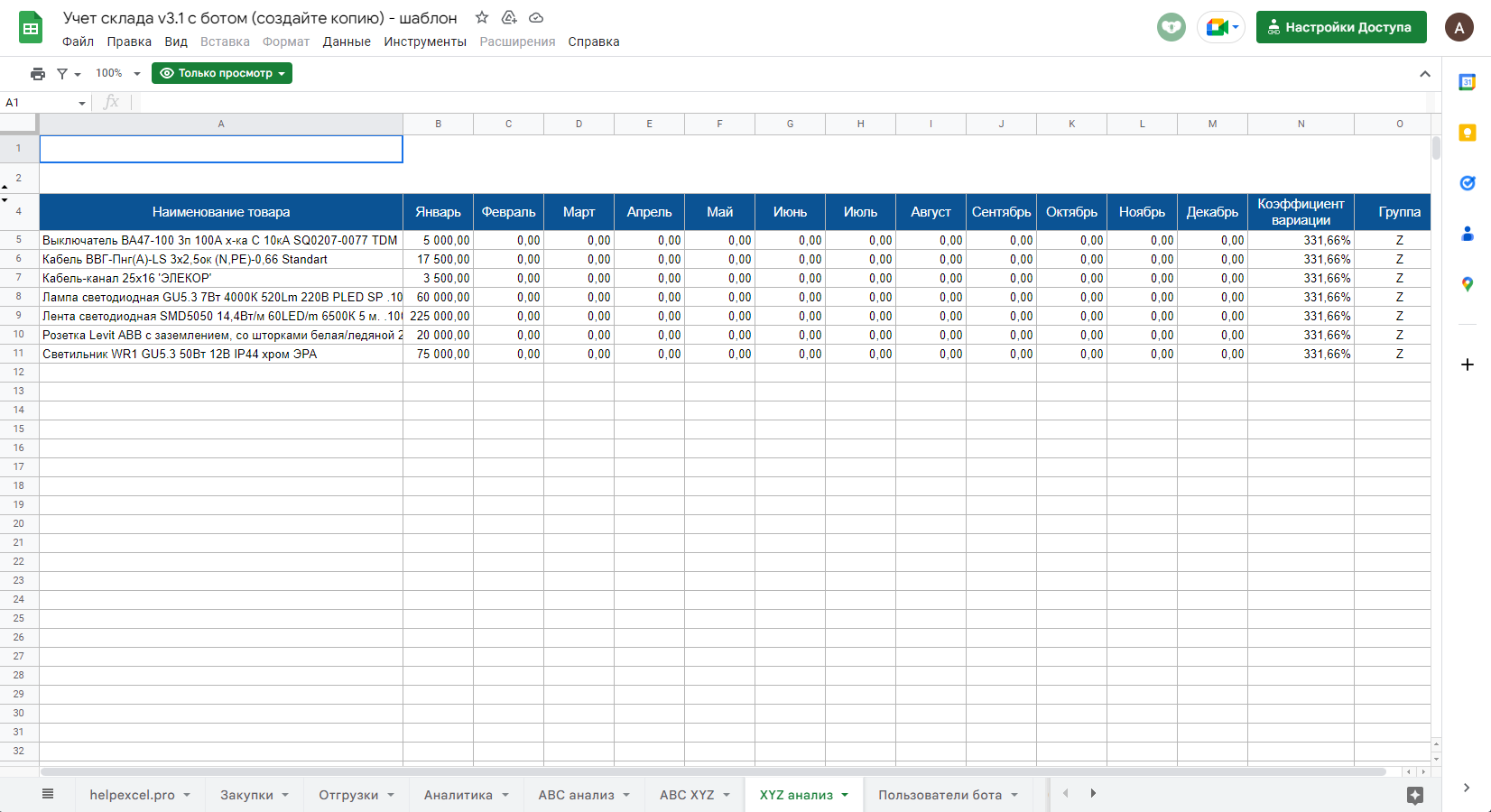Open the Справка menu
The height and width of the screenshot is (812, 1491).
[x=594, y=42]
